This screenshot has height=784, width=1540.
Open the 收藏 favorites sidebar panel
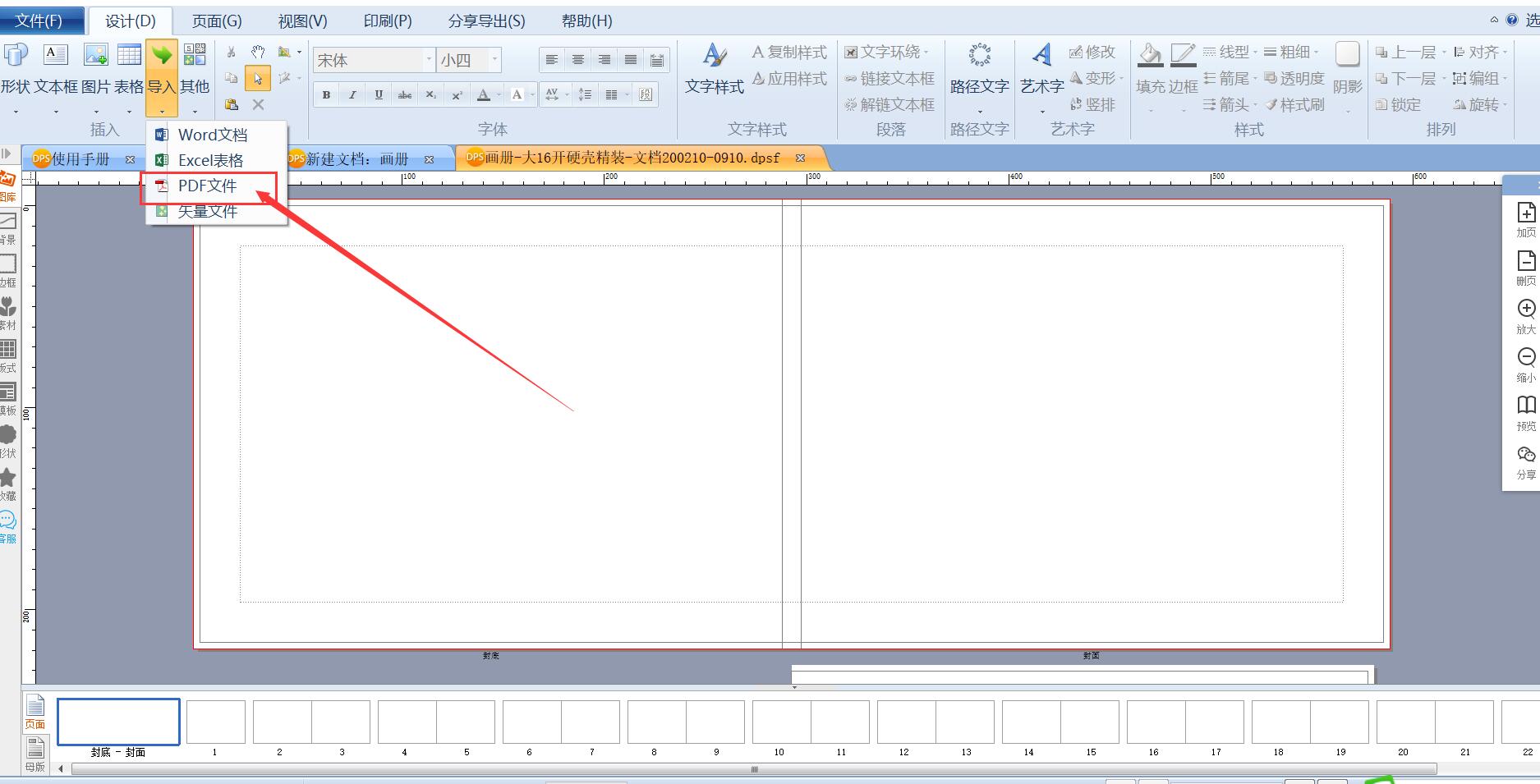[x=8, y=484]
